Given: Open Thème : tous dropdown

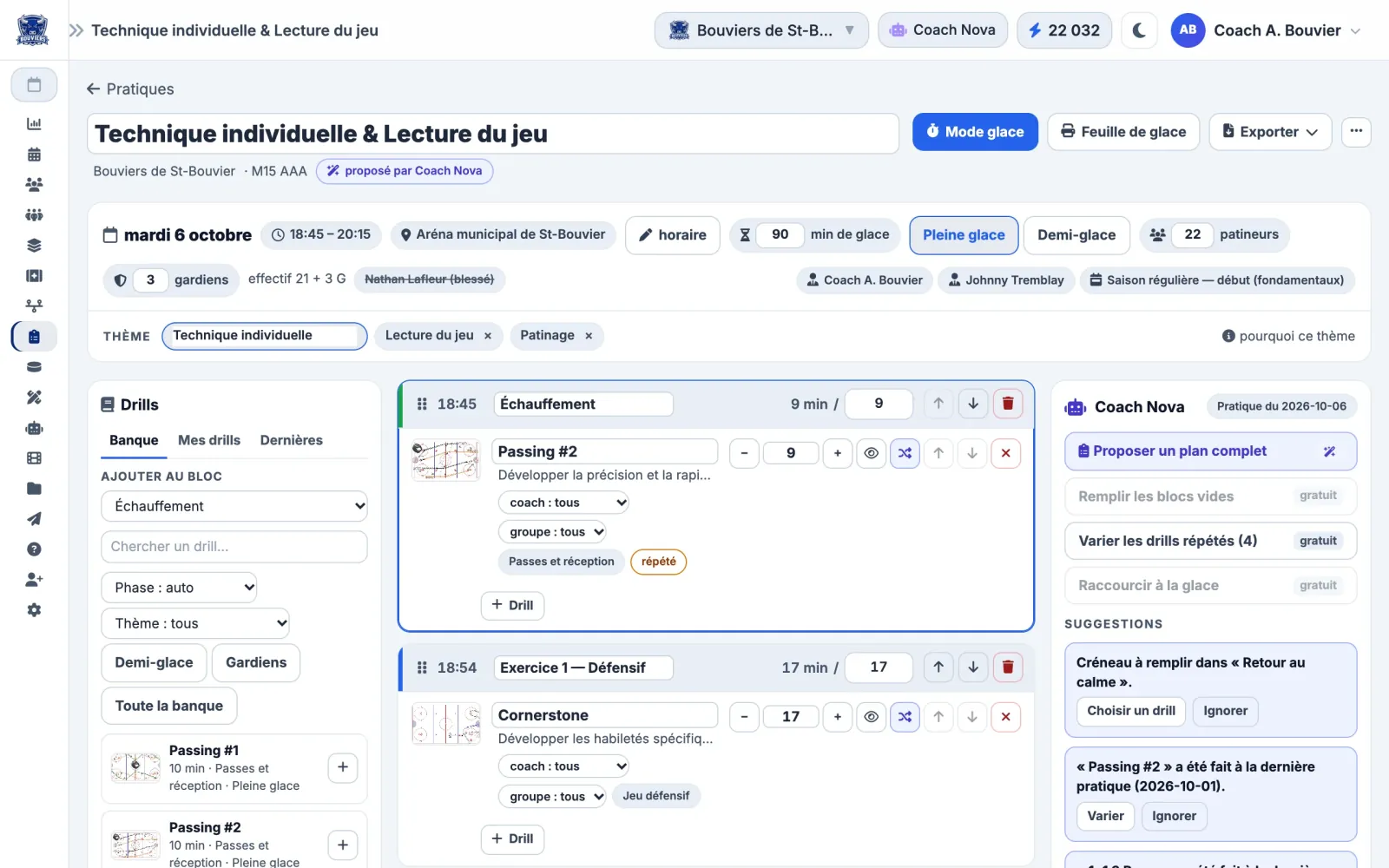Looking at the screenshot, I should pos(195,623).
